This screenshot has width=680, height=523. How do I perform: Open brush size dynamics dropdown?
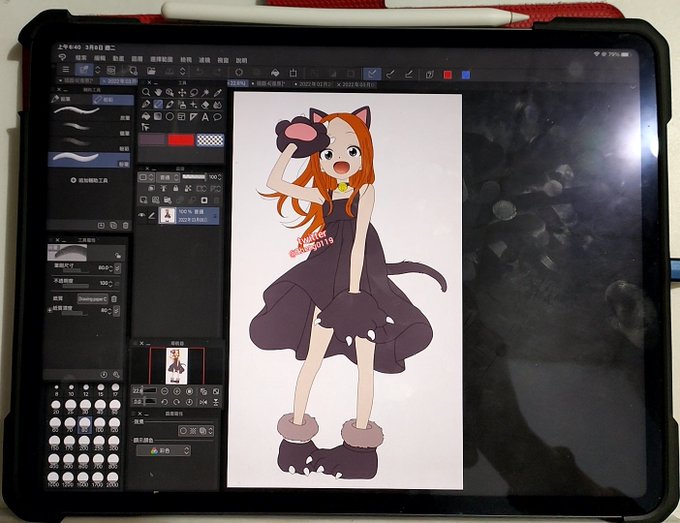pos(118,268)
